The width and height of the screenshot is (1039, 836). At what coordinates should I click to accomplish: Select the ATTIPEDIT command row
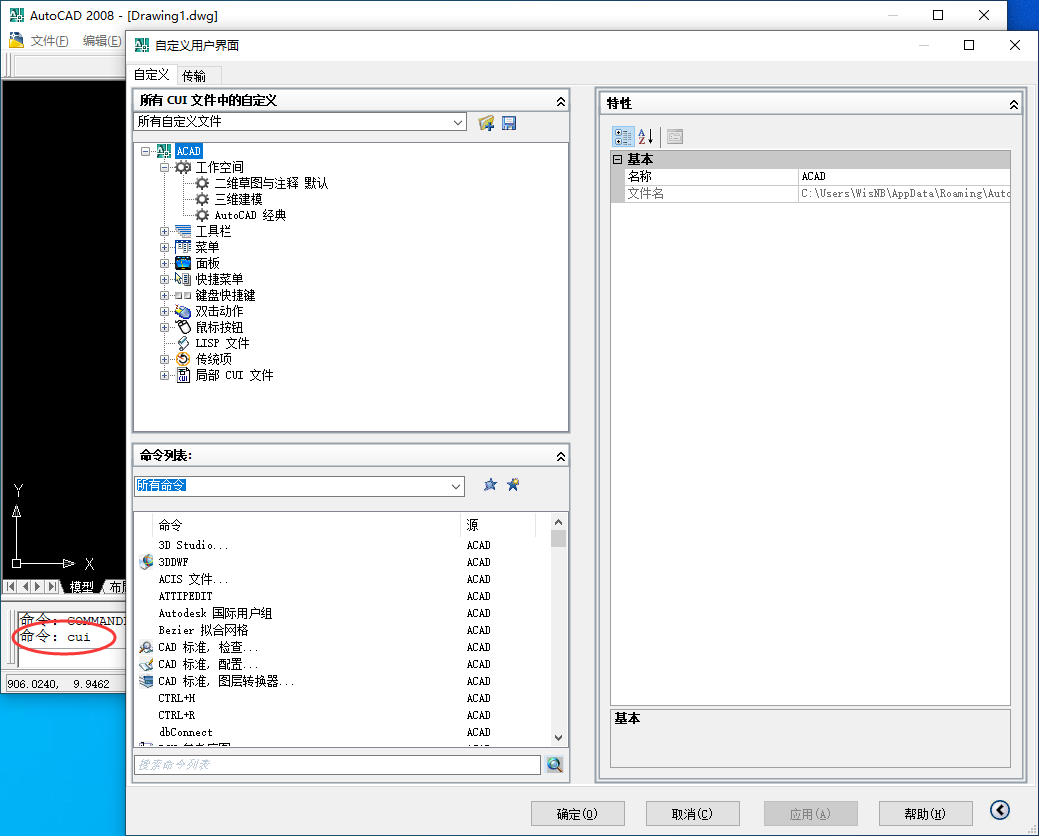(x=343, y=596)
